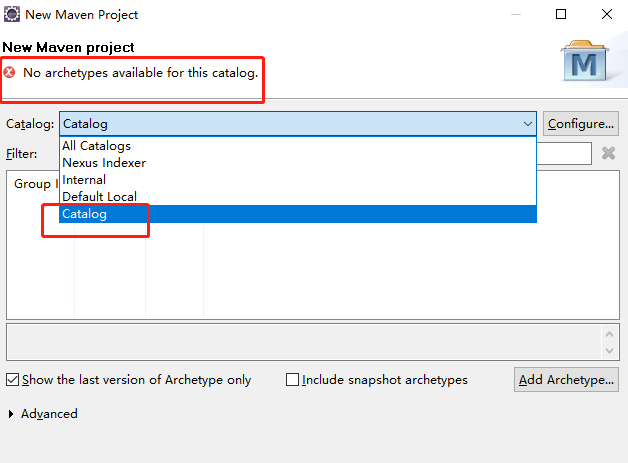Select All Catalogs from the list

click(x=96, y=146)
